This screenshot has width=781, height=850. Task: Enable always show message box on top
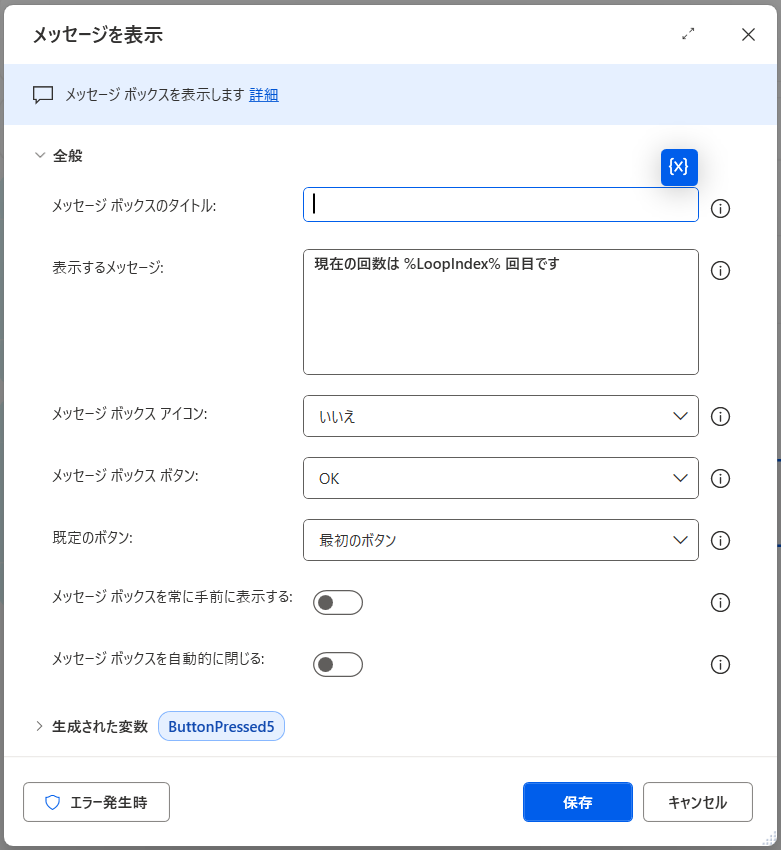point(338,603)
